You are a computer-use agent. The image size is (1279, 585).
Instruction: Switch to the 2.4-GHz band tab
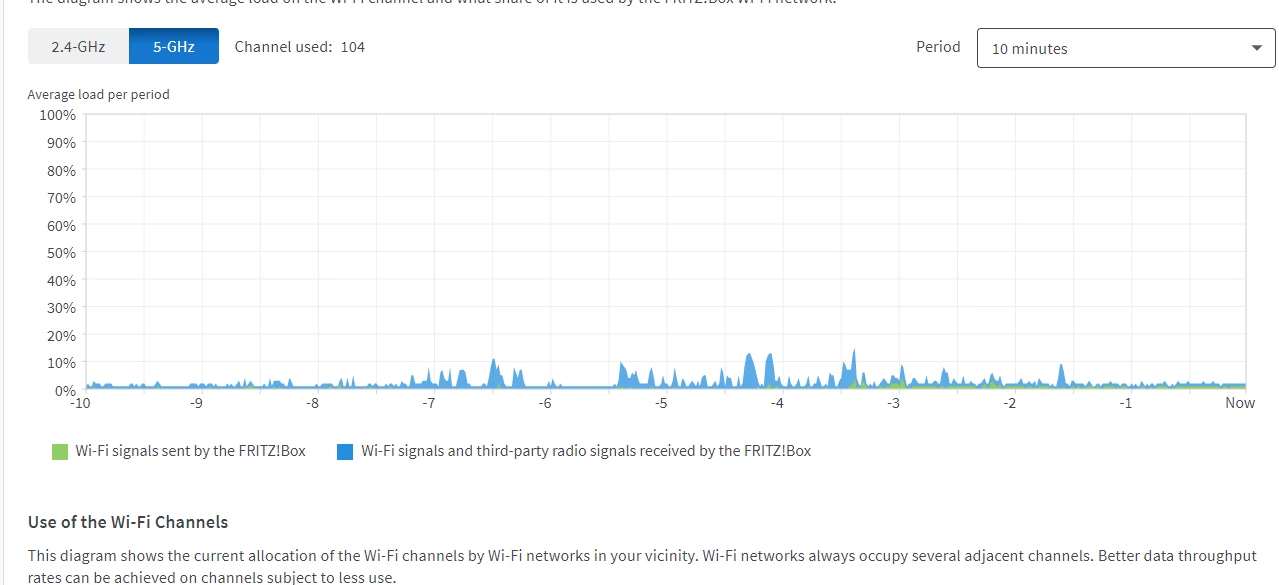point(78,46)
